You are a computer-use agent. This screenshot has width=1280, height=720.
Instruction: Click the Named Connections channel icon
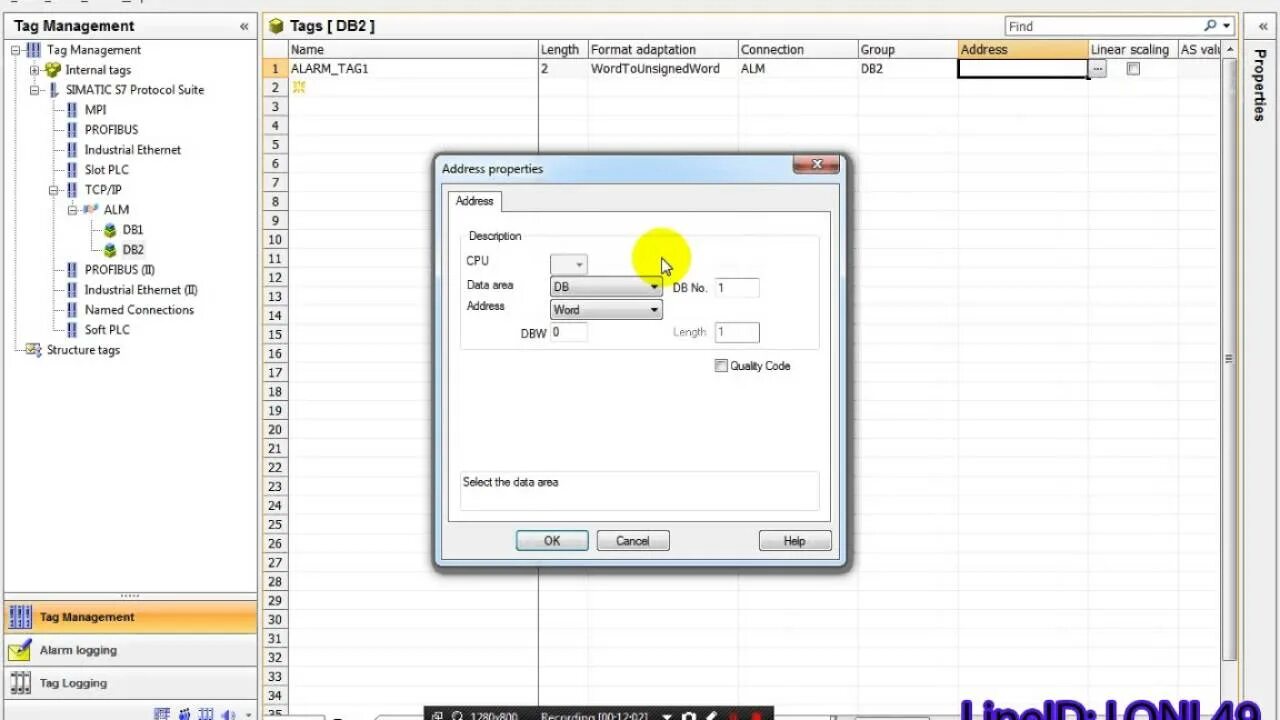tap(72, 310)
